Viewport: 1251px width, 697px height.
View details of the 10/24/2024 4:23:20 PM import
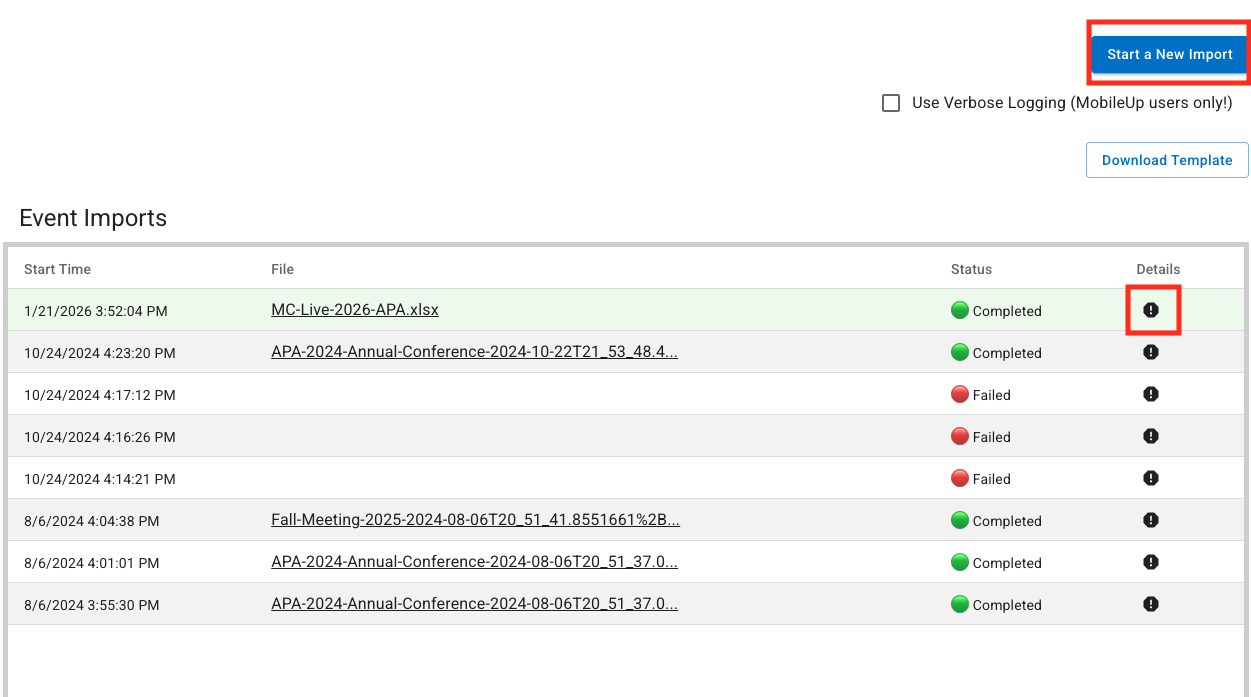[1151, 352]
